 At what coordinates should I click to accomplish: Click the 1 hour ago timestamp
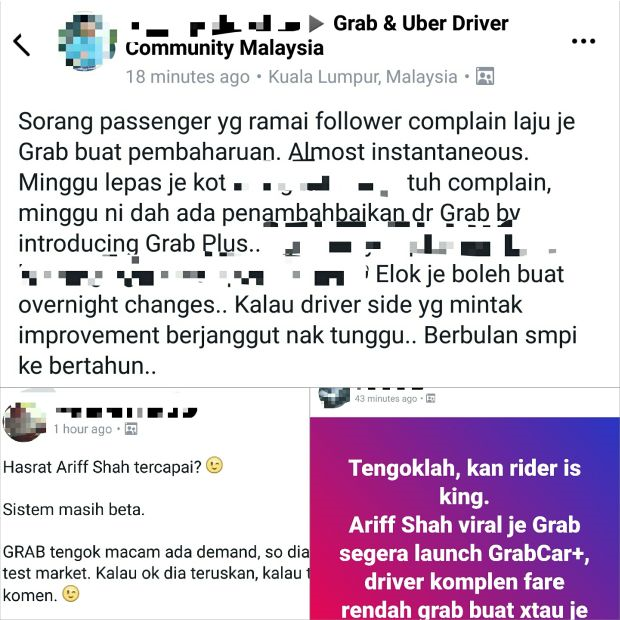tap(83, 429)
